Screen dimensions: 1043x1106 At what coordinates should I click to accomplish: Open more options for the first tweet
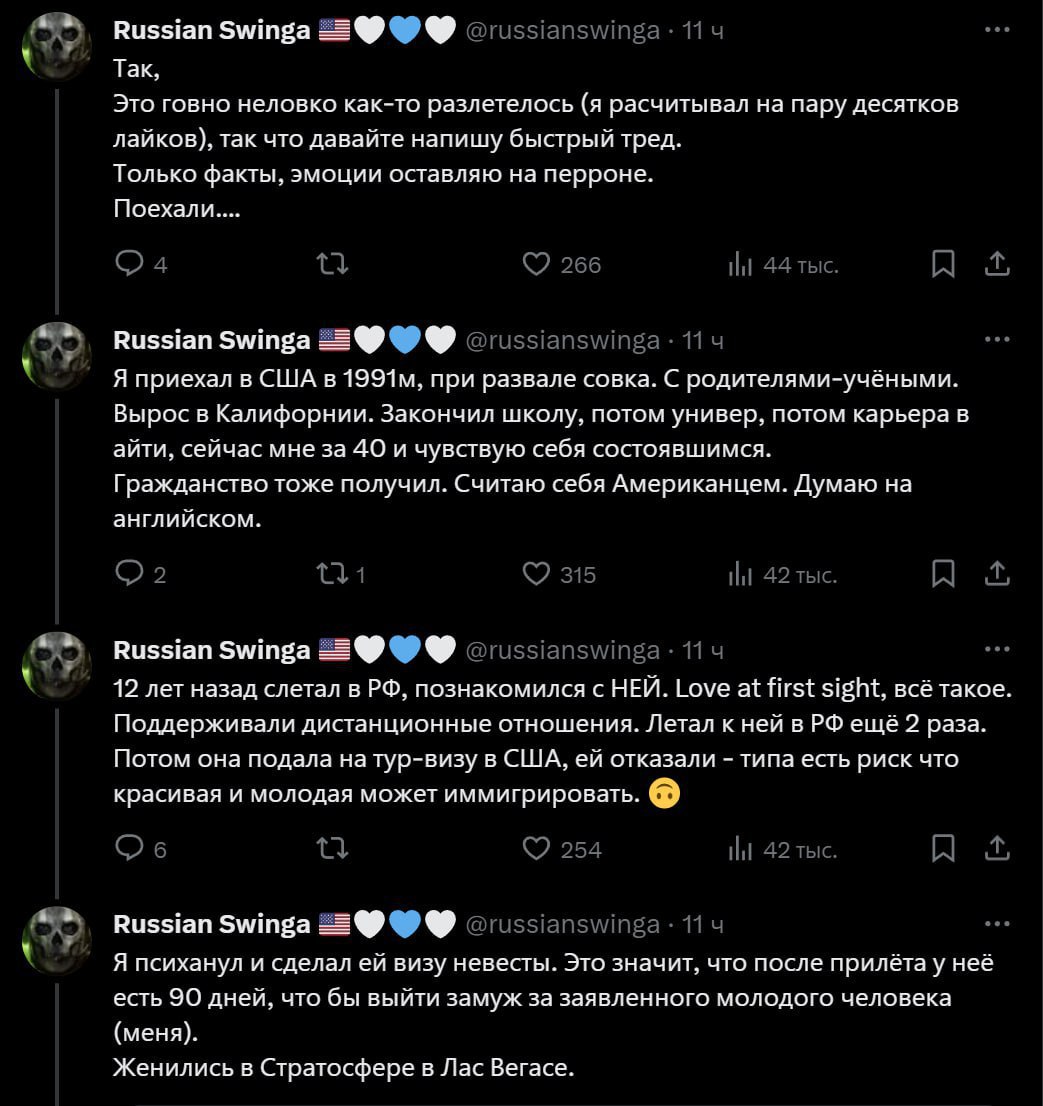(997, 30)
